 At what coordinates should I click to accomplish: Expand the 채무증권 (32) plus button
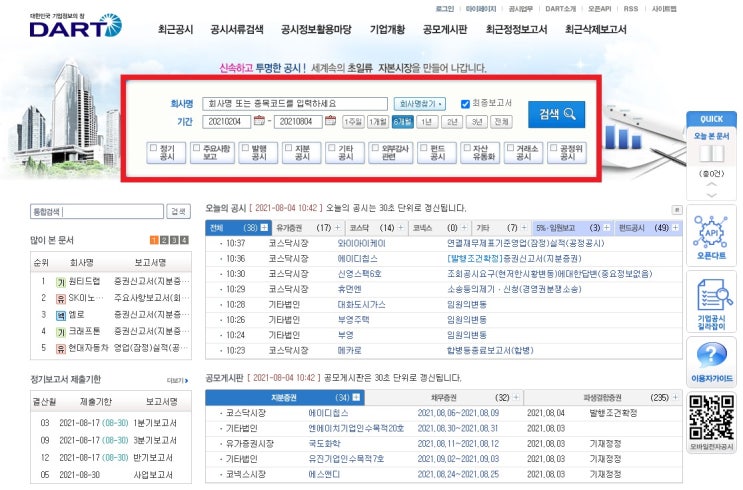click(516, 397)
